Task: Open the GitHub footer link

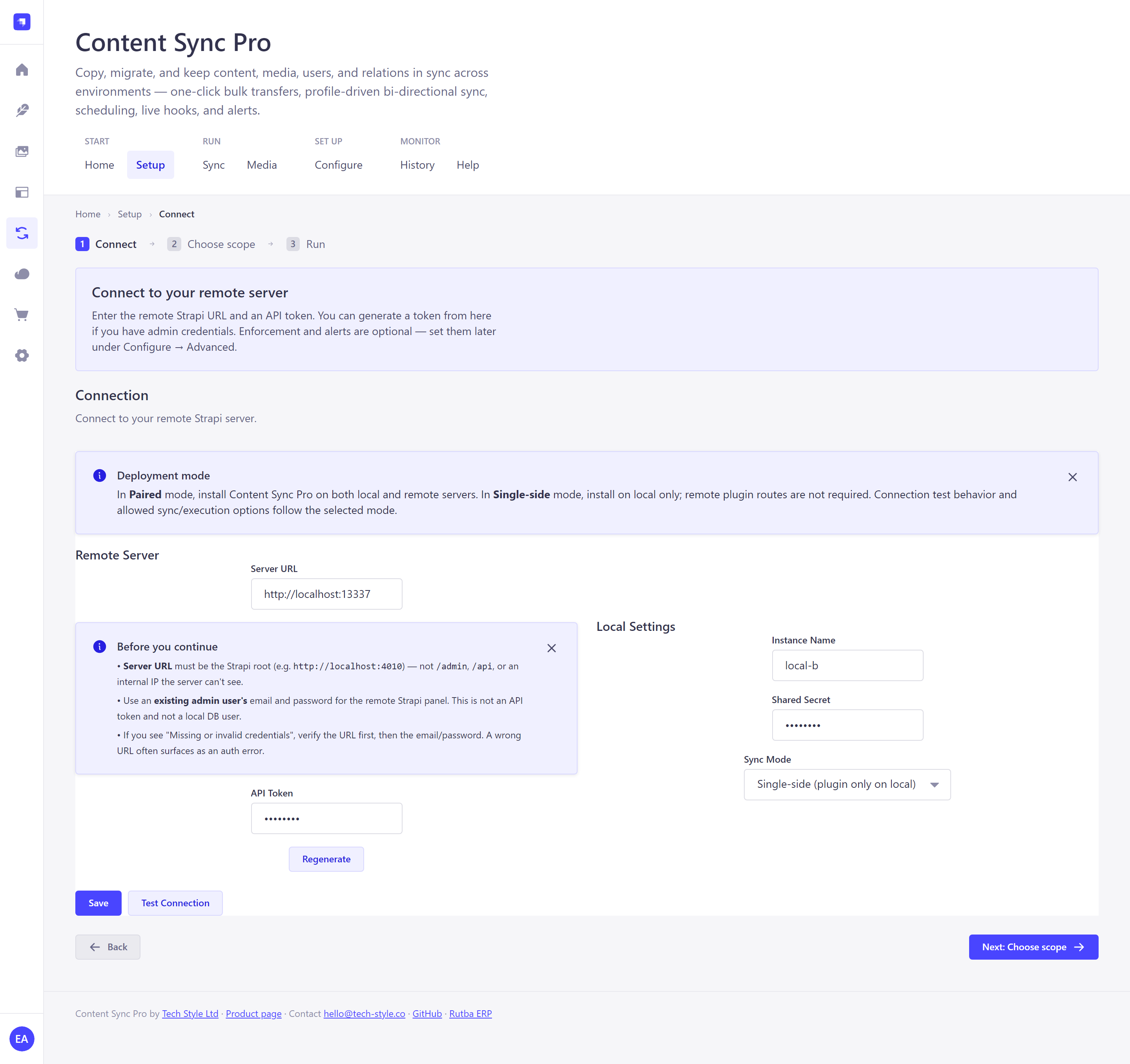Action: point(427,1013)
